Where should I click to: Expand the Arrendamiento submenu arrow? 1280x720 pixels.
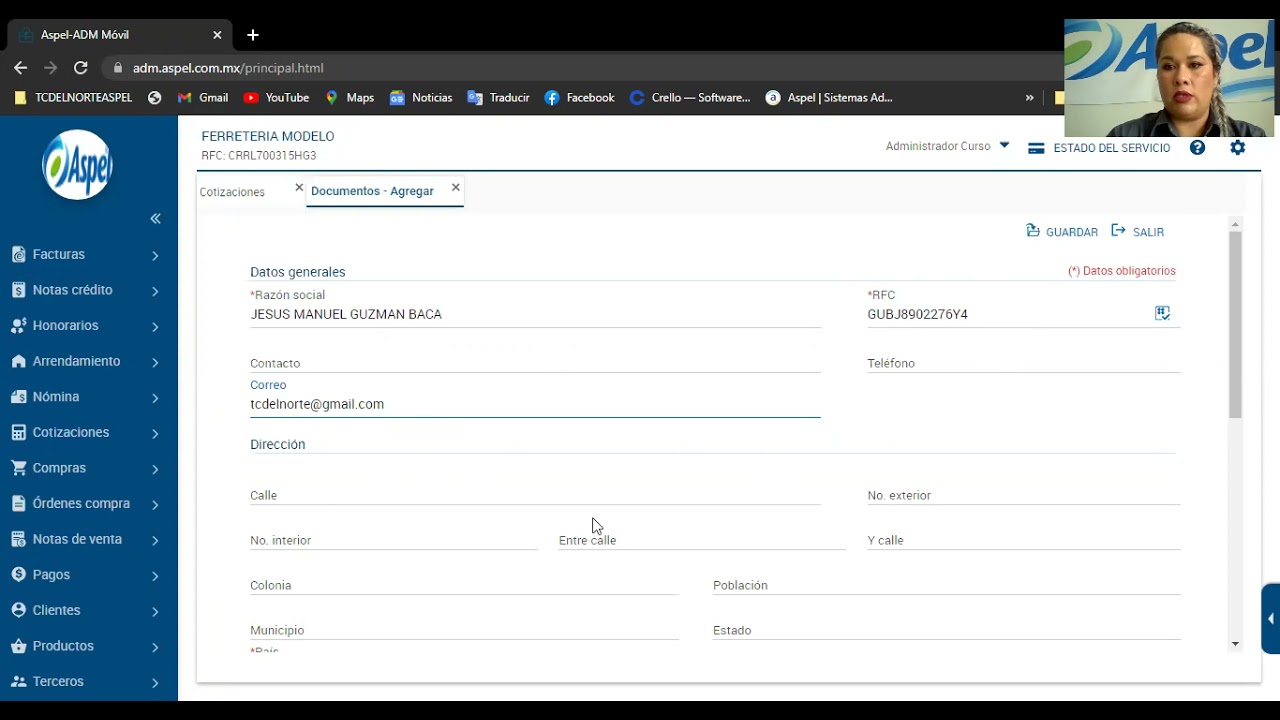click(155, 362)
